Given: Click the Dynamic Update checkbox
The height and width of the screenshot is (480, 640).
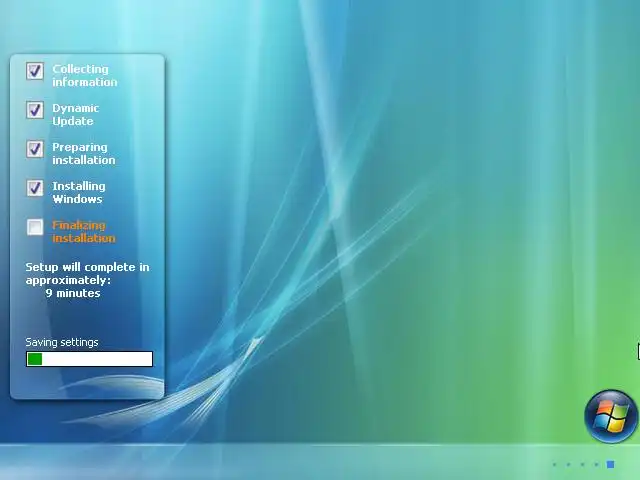Looking at the screenshot, I should [x=35, y=110].
